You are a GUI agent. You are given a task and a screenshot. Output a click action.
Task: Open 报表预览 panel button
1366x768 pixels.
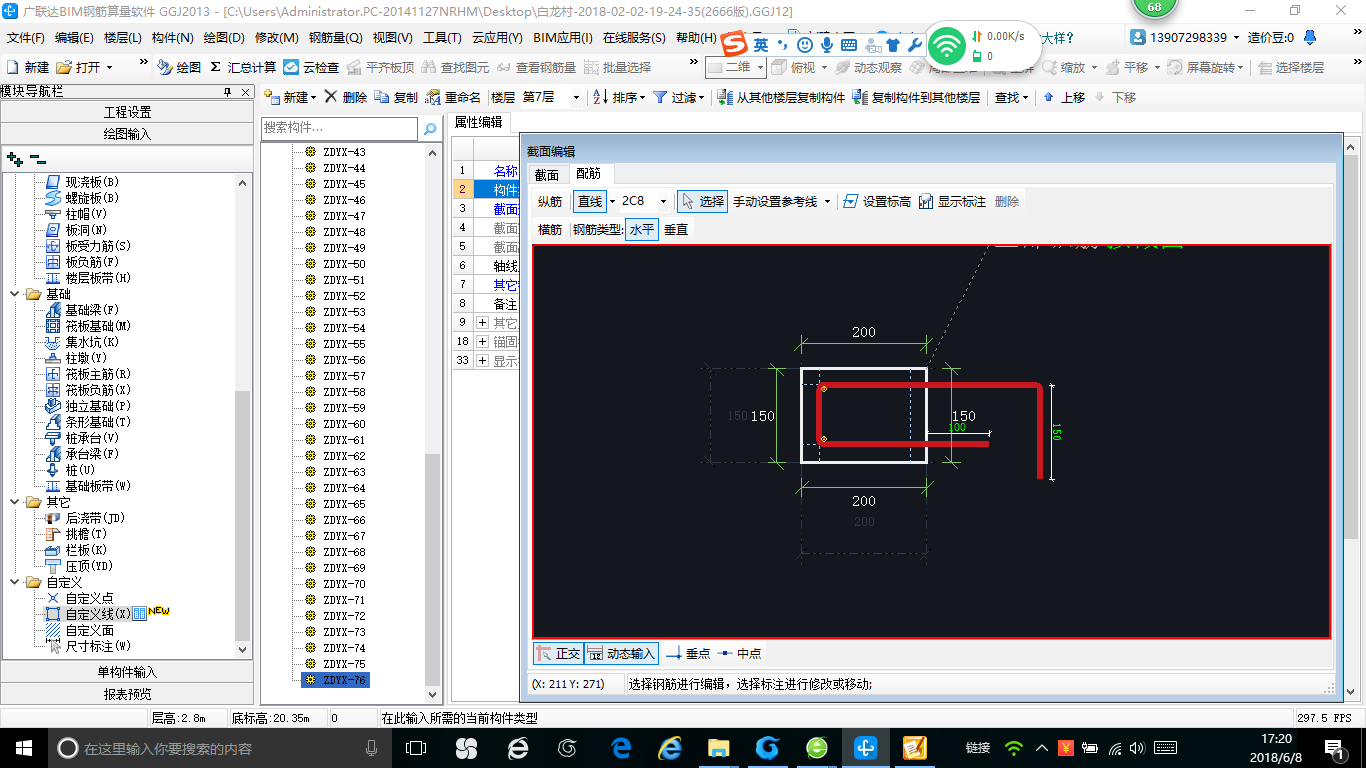coord(127,694)
